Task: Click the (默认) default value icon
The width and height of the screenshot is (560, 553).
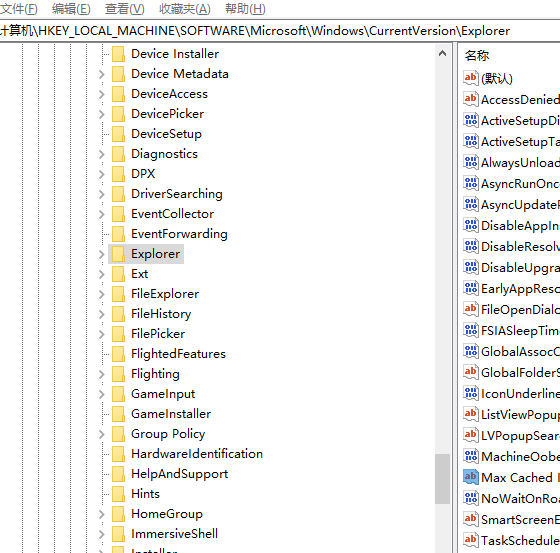Action: tap(471, 78)
